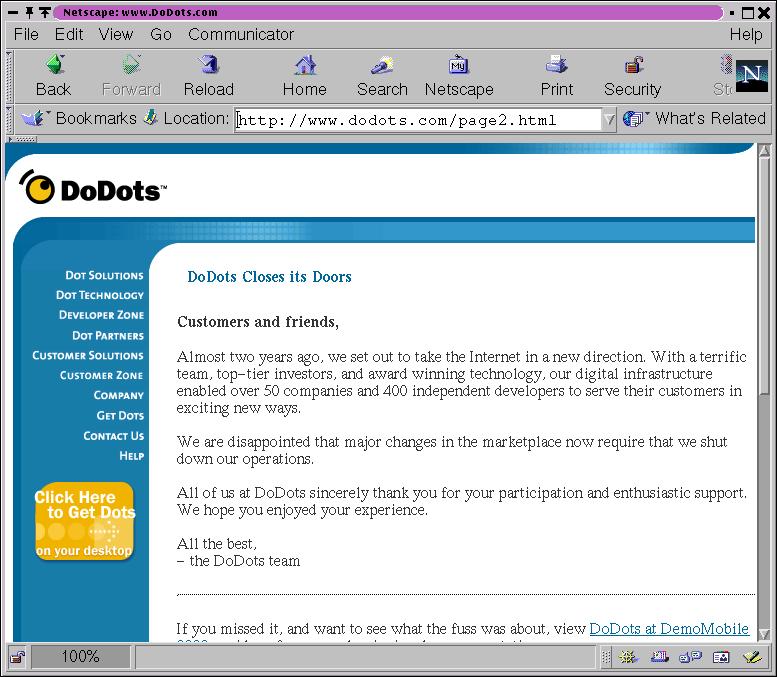Open Customer Zone link
This screenshot has height=677, width=777.
(x=101, y=375)
